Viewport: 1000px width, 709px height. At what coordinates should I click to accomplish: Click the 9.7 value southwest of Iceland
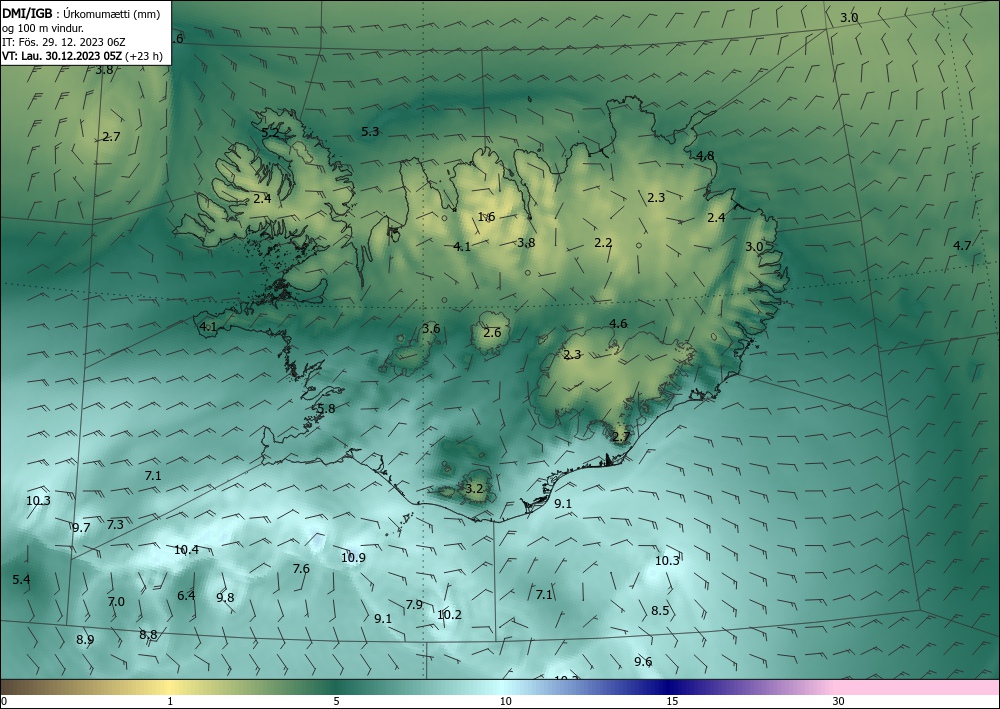(81, 527)
